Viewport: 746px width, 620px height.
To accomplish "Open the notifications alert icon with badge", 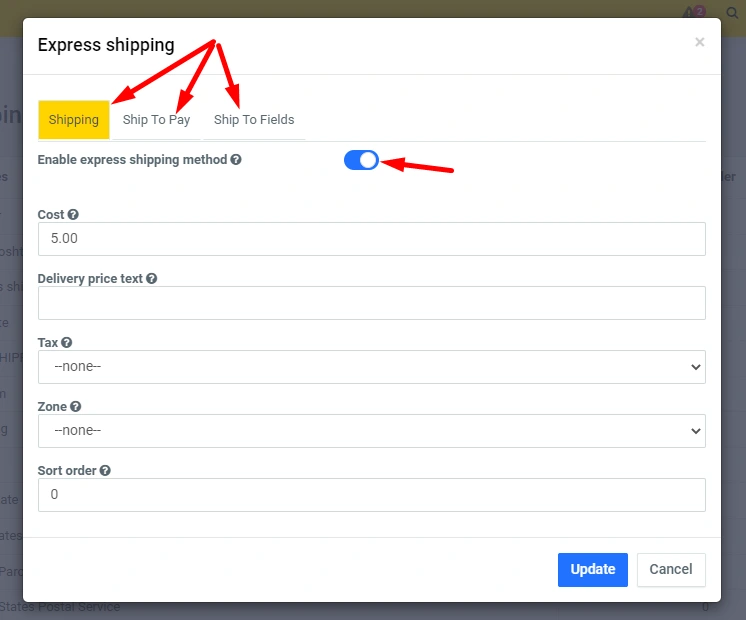I will [x=691, y=13].
